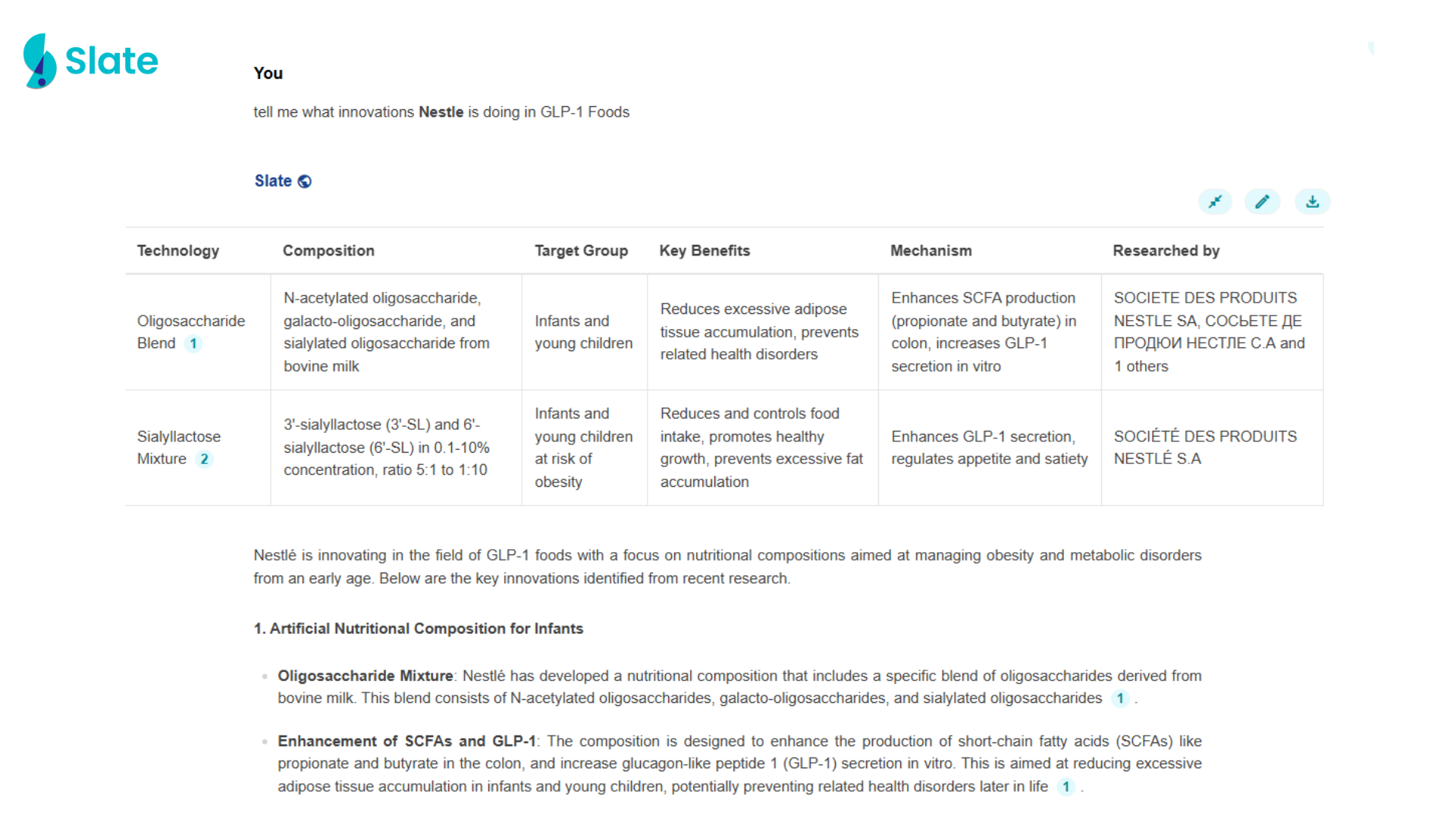Click the Slate logo in the top-left
Image resolution: width=1456 pixels, height=819 pixels.
point(91,61)
